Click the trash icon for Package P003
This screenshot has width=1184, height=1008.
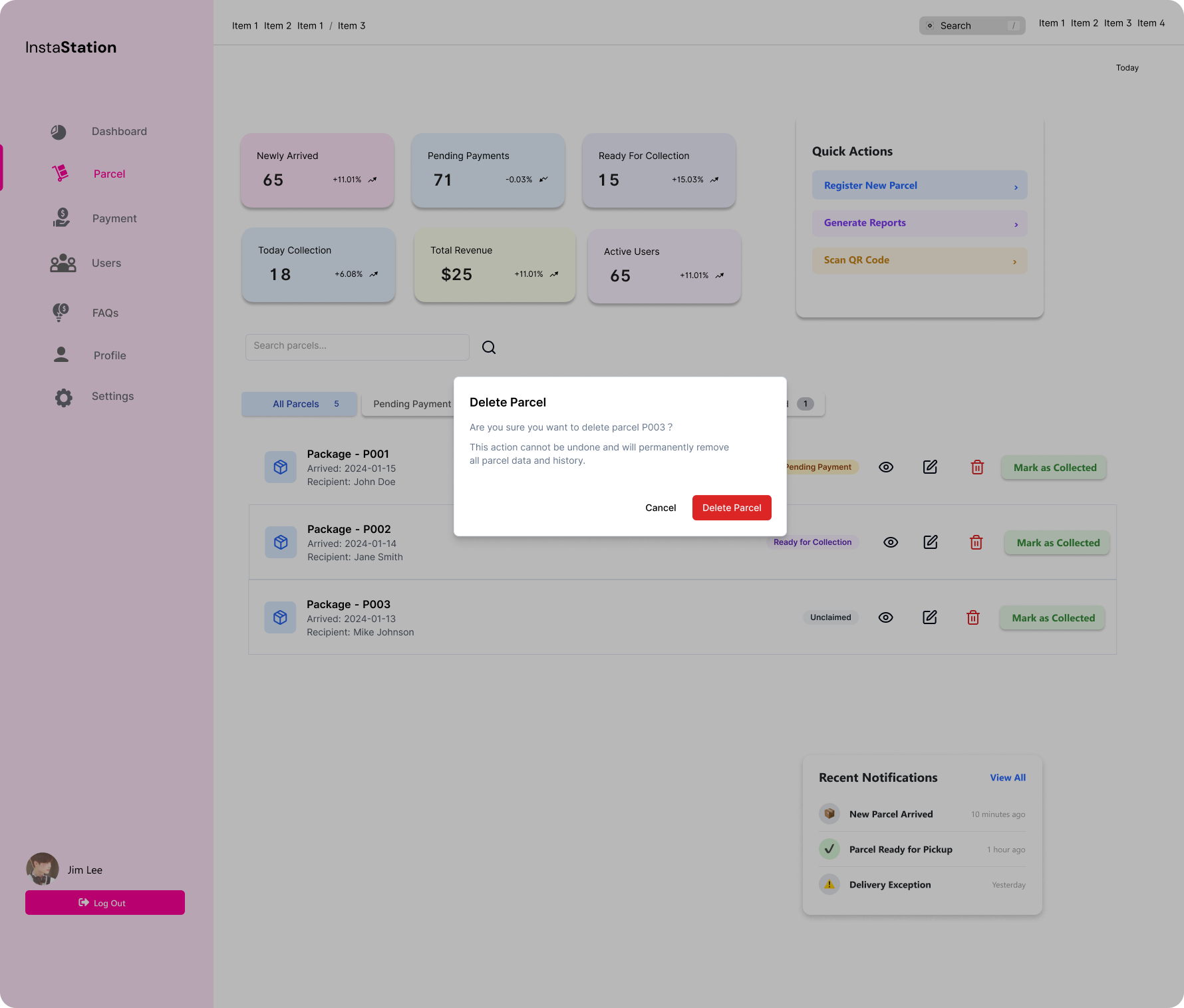click(x=972, y=617)
